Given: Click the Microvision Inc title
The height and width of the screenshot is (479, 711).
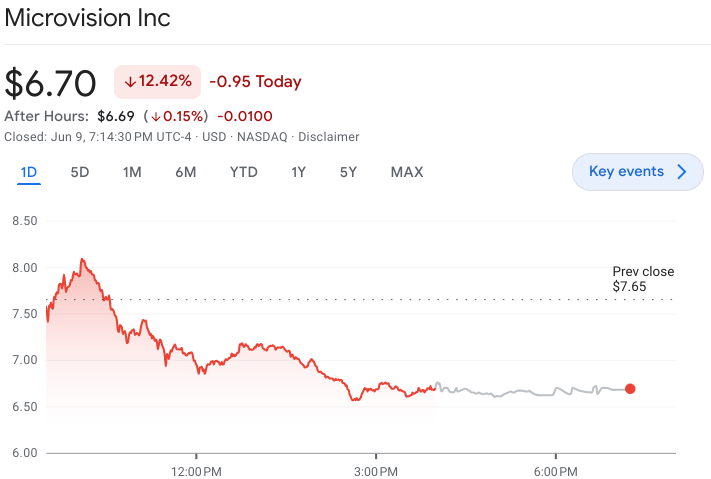Looking at the screenshot, I should pos(88,18).
